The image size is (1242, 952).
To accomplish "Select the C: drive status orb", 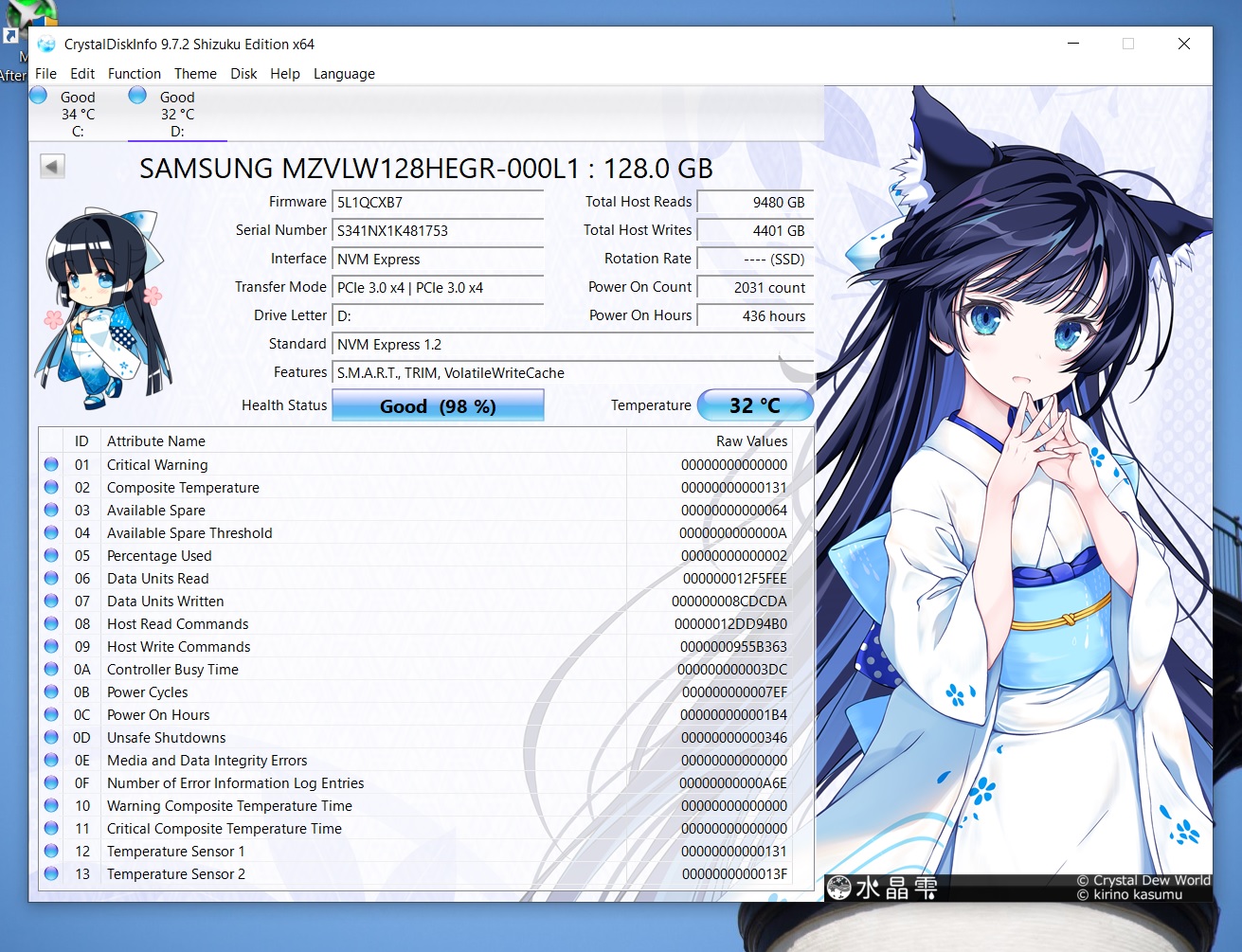I will click(x=39, y=95).
